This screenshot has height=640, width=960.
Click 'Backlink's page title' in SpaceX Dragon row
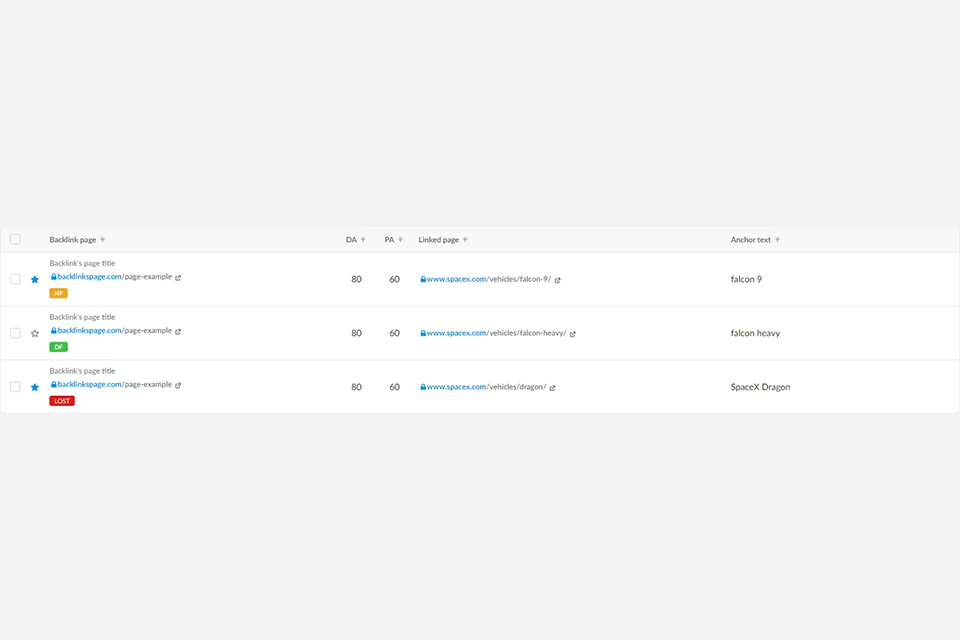82,371
